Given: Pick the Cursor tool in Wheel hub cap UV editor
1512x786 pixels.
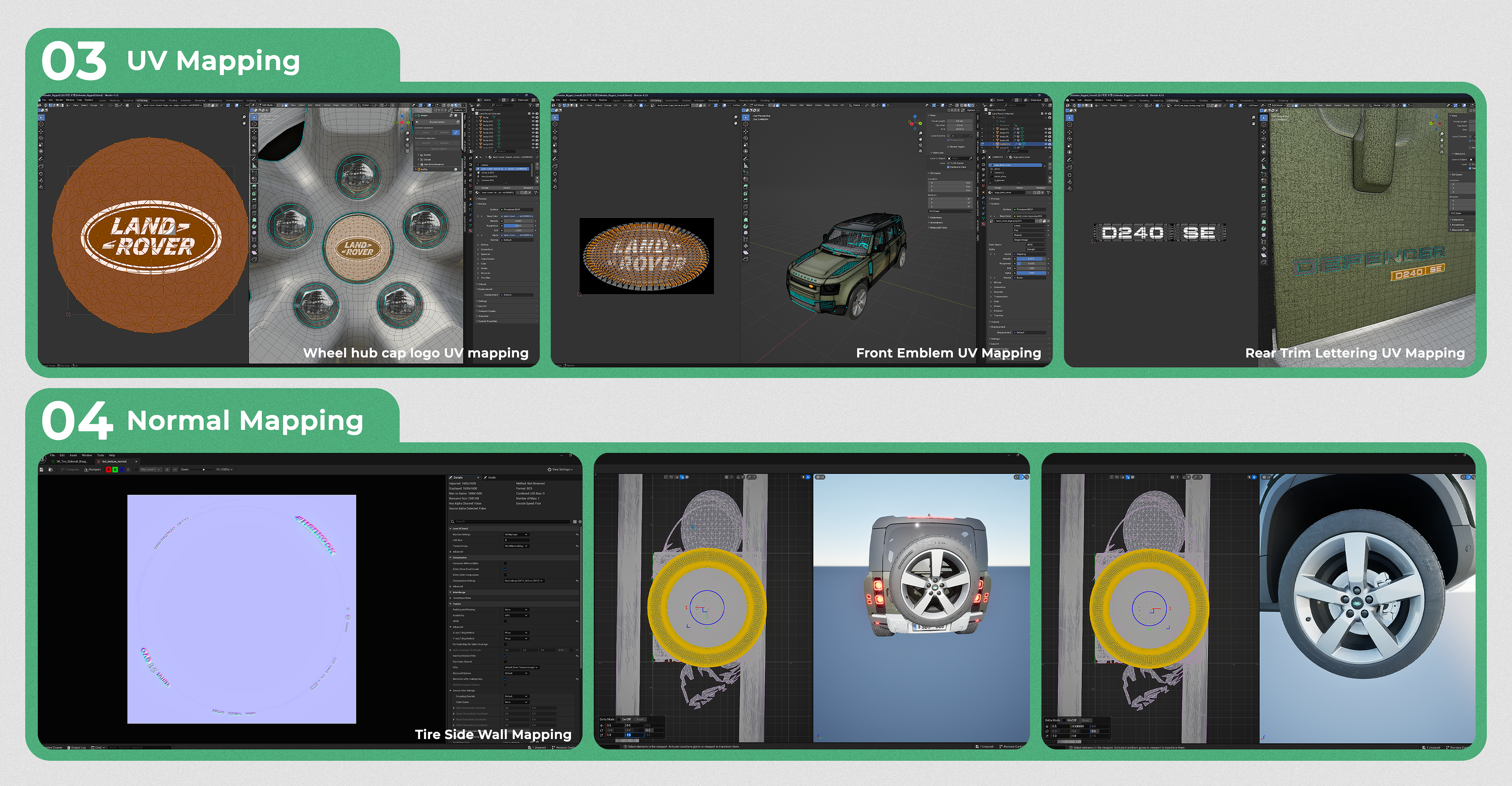Looking at the screenshot, I should [x=41, y=124].
